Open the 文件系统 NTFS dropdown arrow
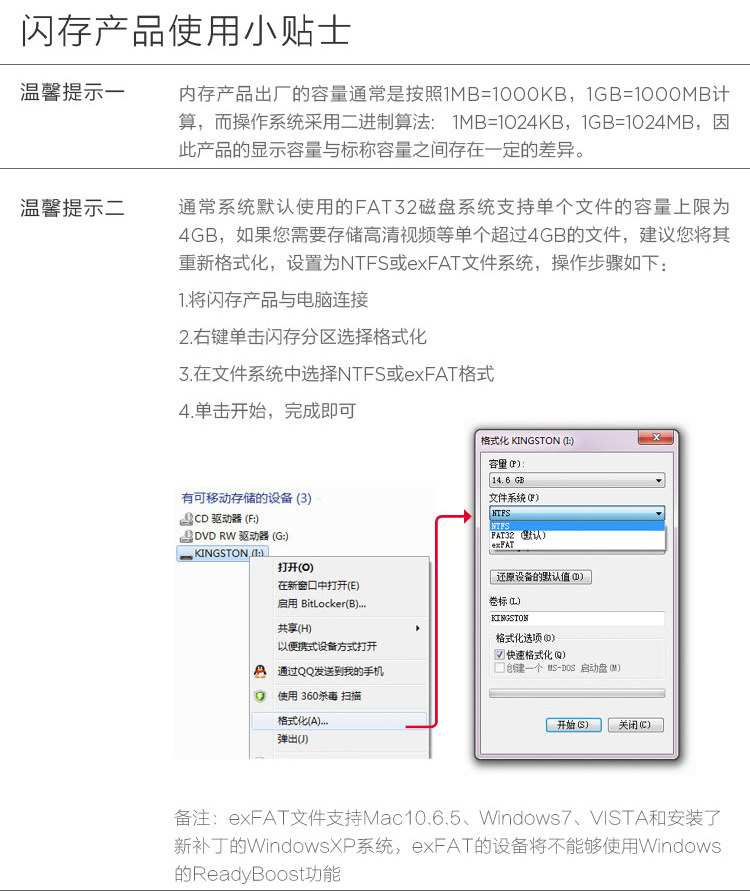This screenshot has width=750, height=894. pos(659,513)
